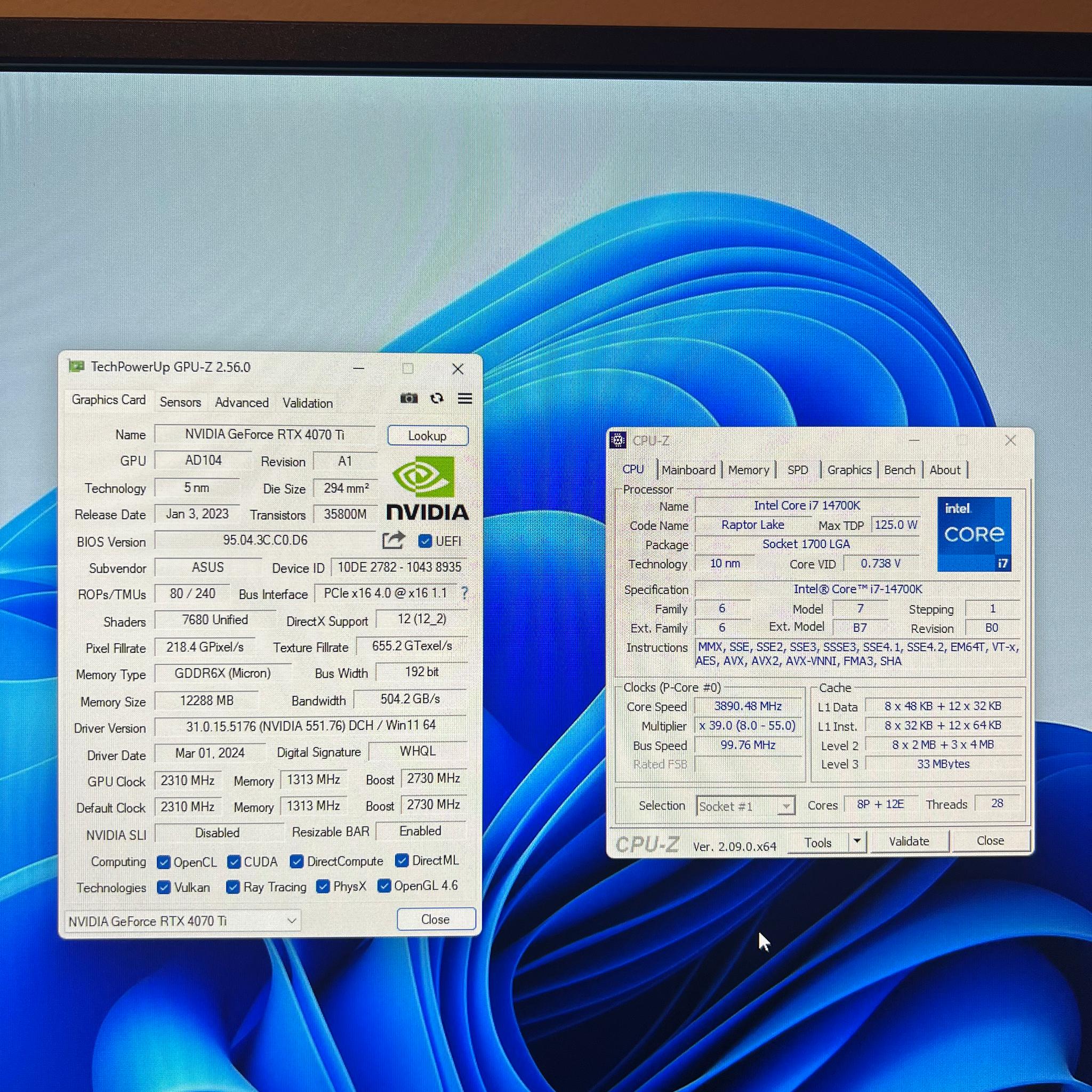Switch to the Validation tab in GPU-Z
The width and height of the screenshot is (1092, 1092).
[308, 403]
